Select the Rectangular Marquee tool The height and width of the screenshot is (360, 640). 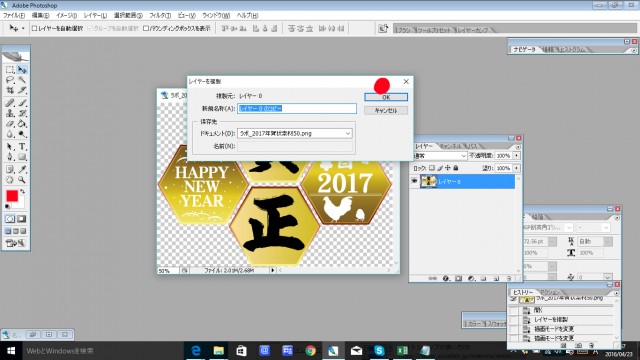(10, 70)
